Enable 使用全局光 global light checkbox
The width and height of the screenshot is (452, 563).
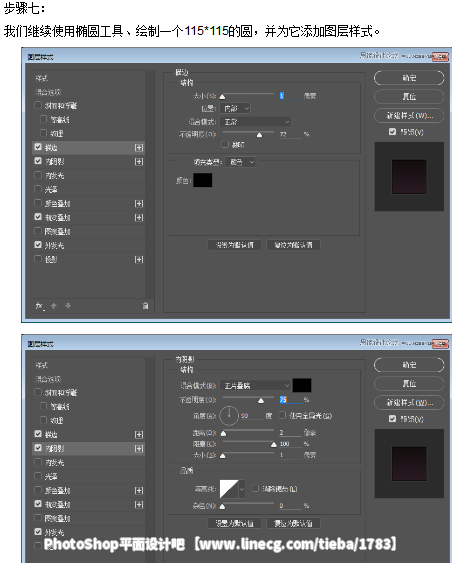pyautogui.click(x=283, y=415)
